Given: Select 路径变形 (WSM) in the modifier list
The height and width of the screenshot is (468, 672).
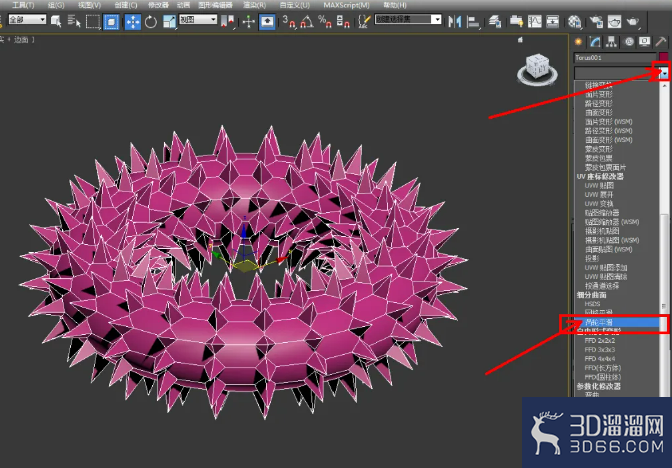Looking at the screenshot, I should pyautogui.click(x=609, y=131).
